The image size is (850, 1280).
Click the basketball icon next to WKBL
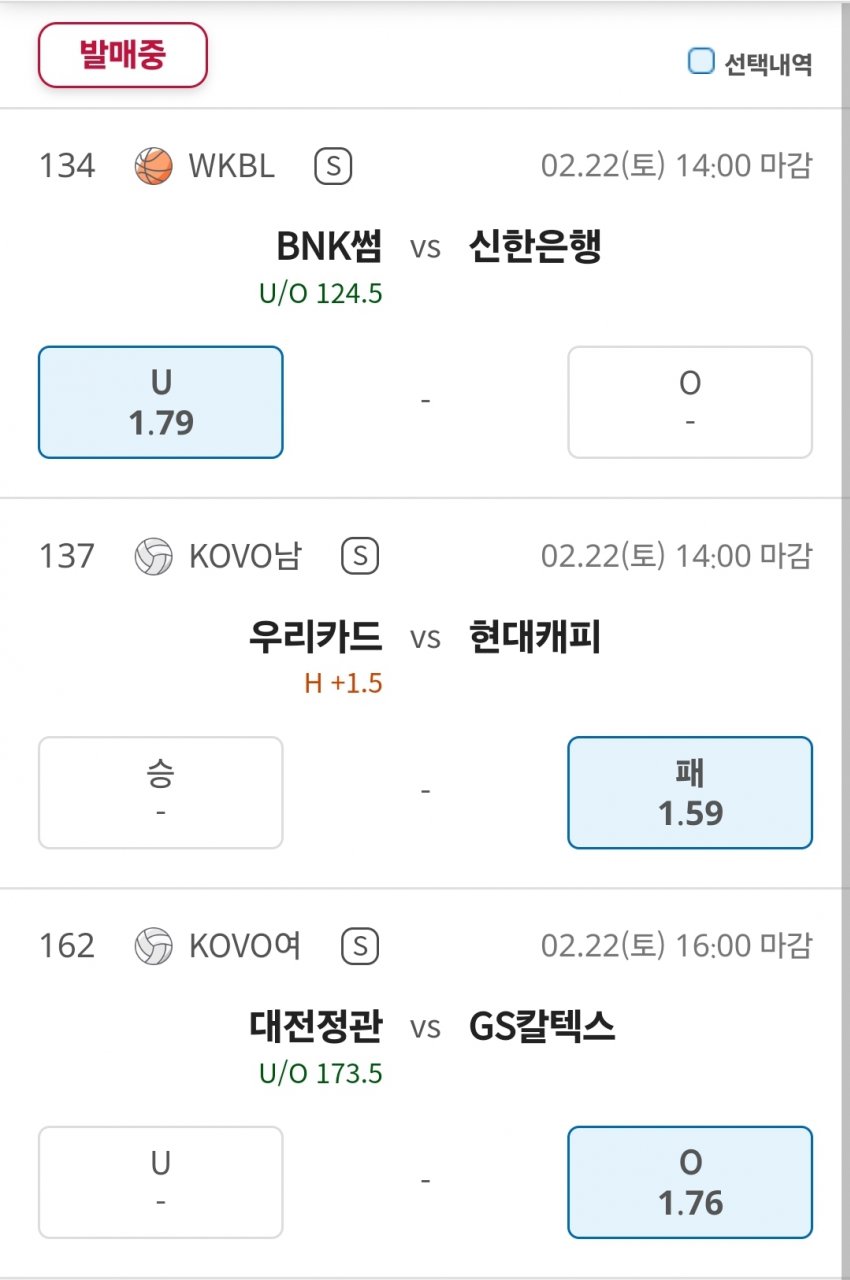pyautogui.click(x=153, y=166)
